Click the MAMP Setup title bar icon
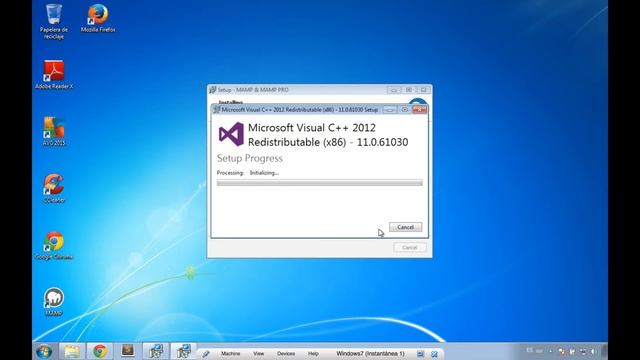Screen dimensions: 640x360 point(213,90)
